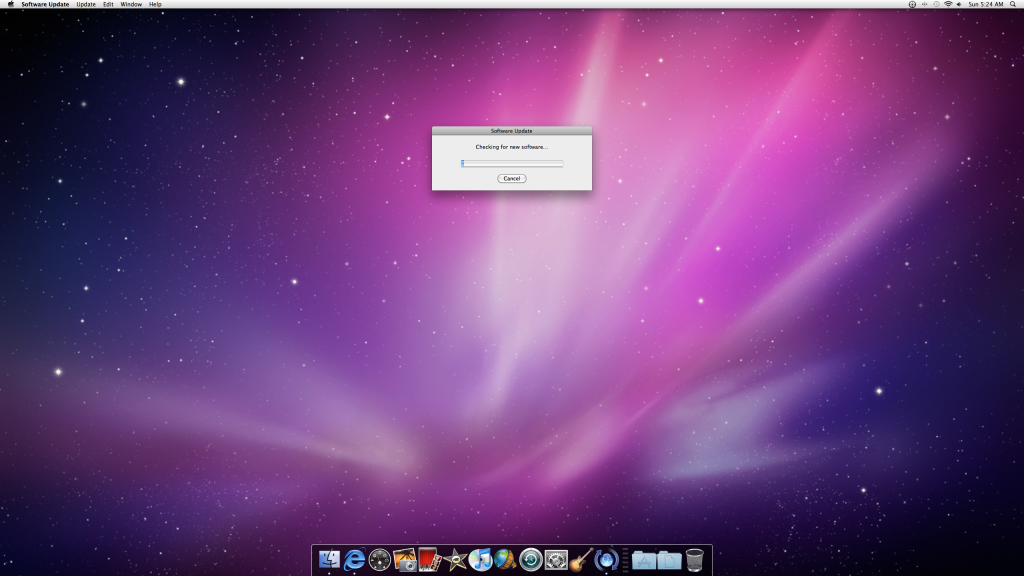Viewport: 1024px width, 576px height.
Task: Open the Dashboard gauge icon in the Dock
Action: click(x=379, y=560)
